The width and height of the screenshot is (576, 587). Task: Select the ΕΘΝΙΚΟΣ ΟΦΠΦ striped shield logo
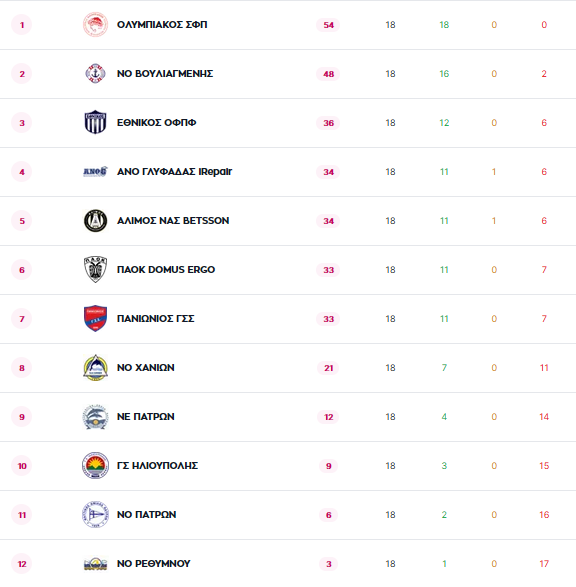[x=95, y=122]
